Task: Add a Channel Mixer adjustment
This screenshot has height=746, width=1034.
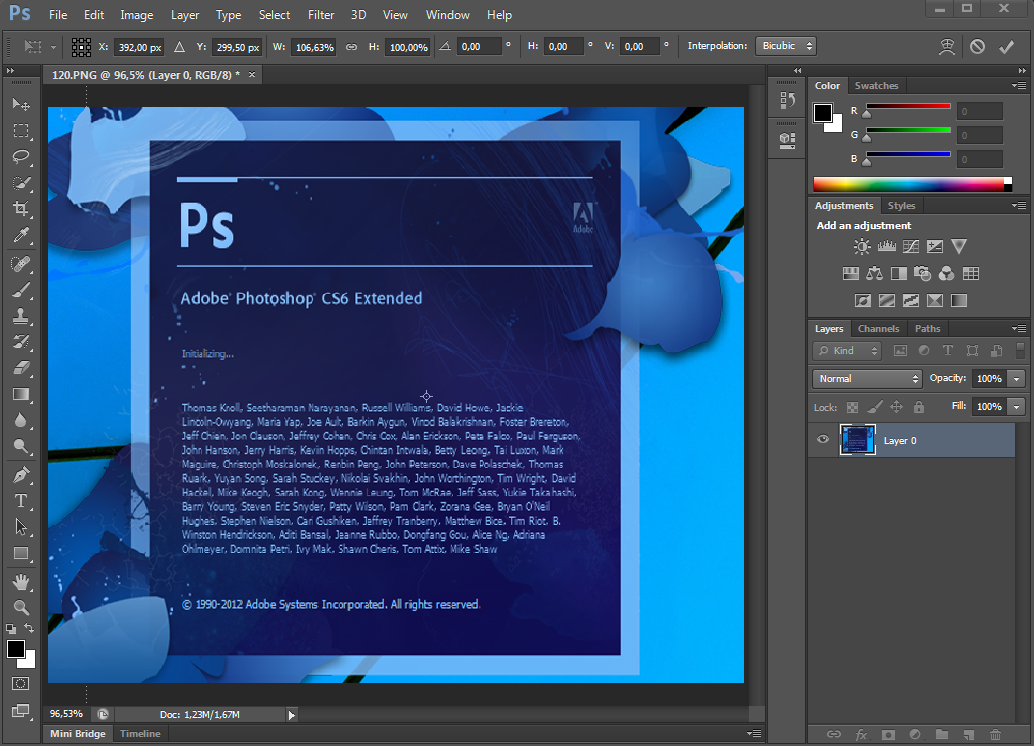Action: pyautogui.click(x=946, y=274)
